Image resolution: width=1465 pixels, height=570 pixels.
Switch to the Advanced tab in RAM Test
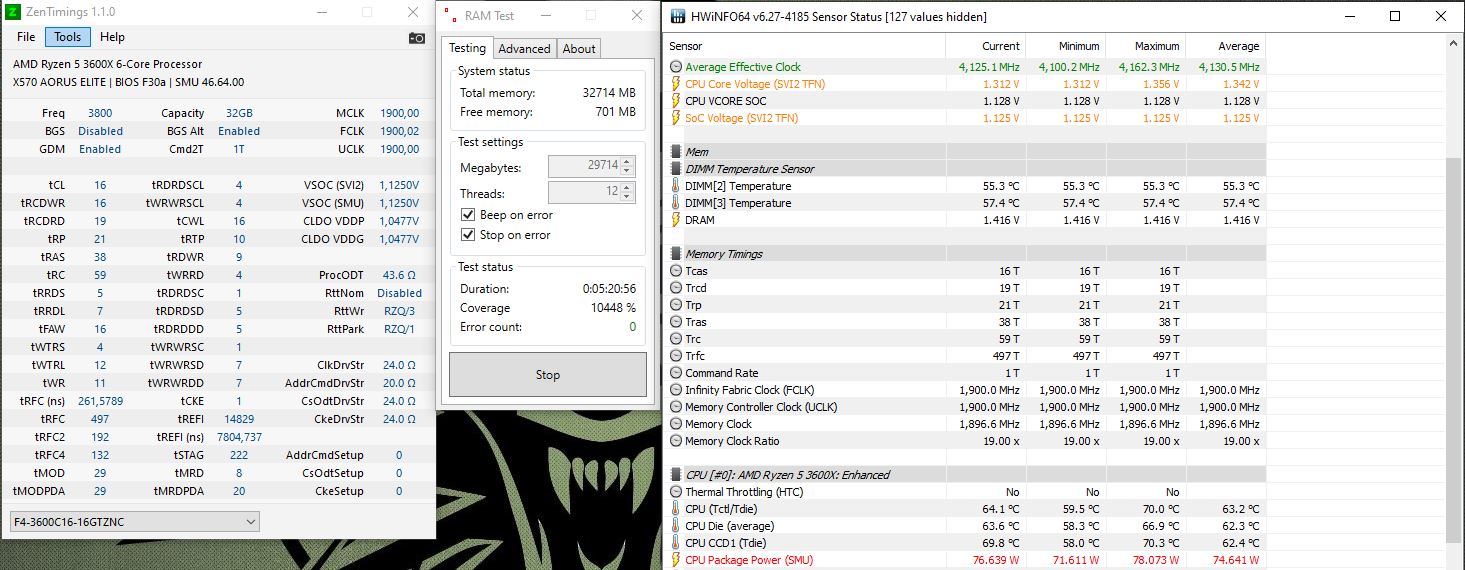tap(524, 49)
